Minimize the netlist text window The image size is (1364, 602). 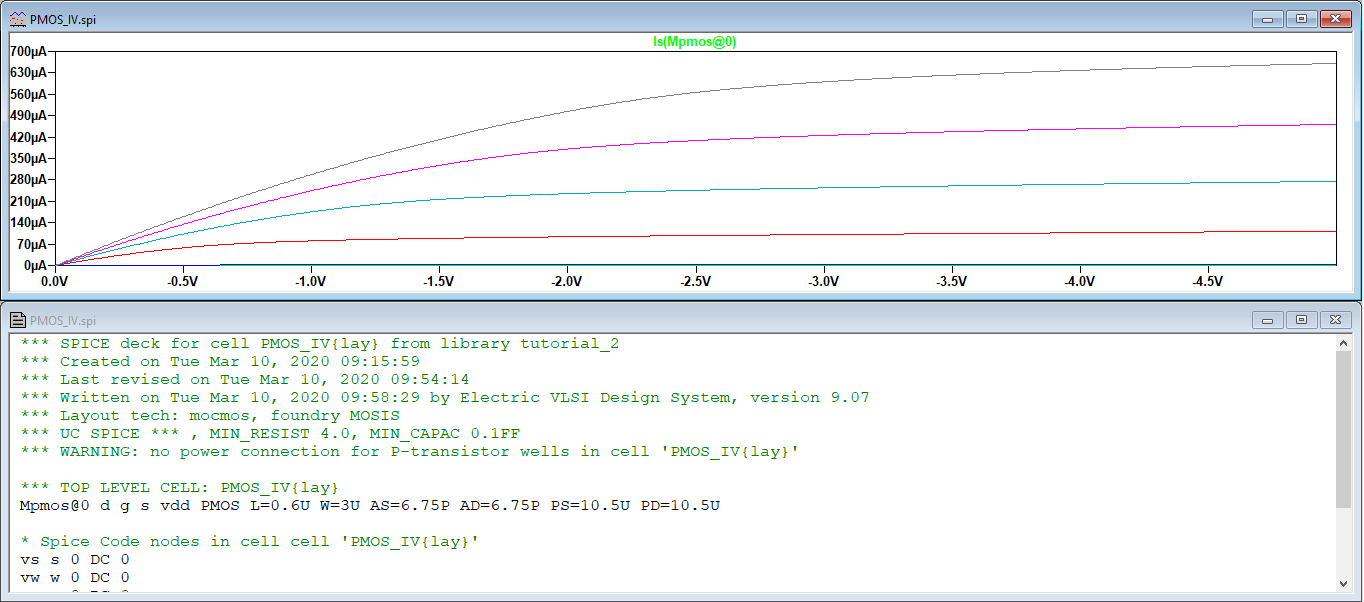(x=1267, y=320)
